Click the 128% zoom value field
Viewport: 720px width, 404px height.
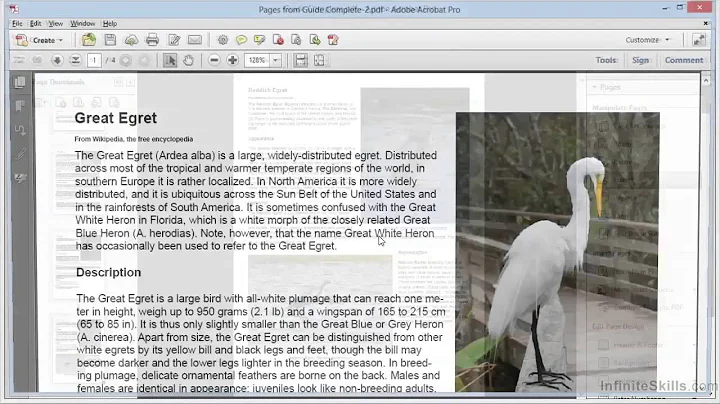[x=257, y=60]
